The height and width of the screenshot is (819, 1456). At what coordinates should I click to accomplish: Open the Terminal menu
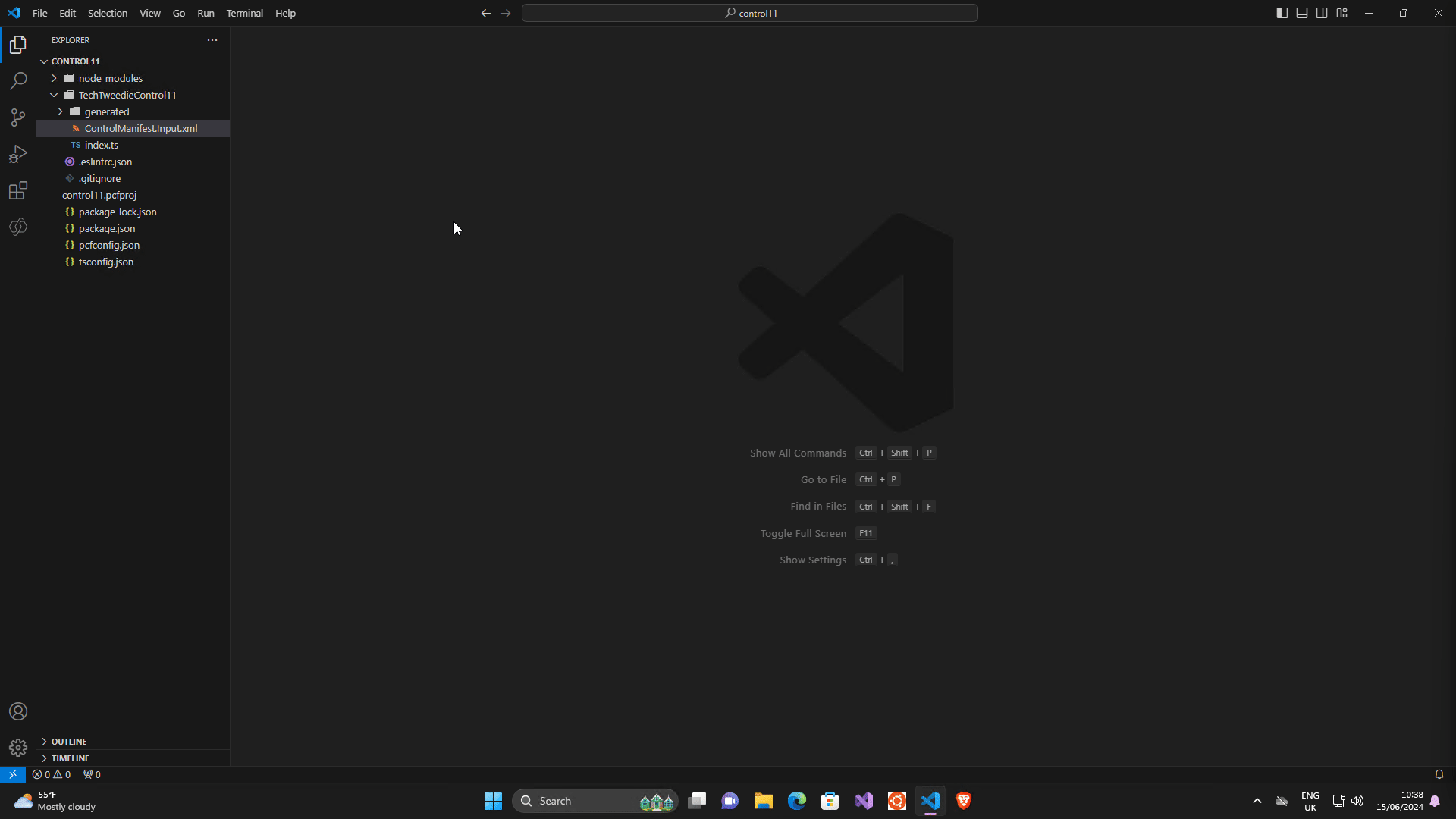(x=244, y=13)
